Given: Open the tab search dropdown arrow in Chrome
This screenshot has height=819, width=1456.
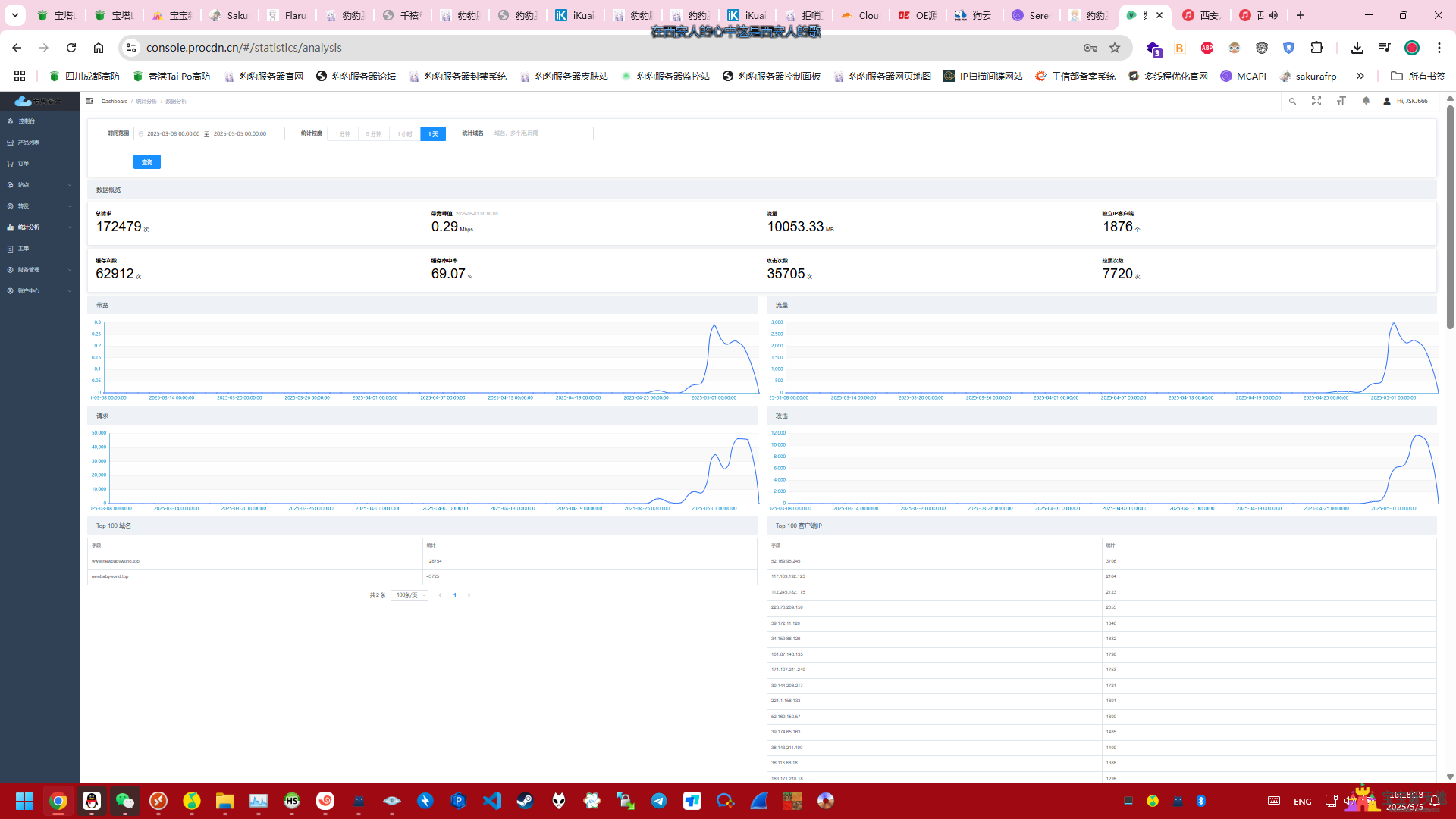Looking at the screenshot, I should point(14,15).
